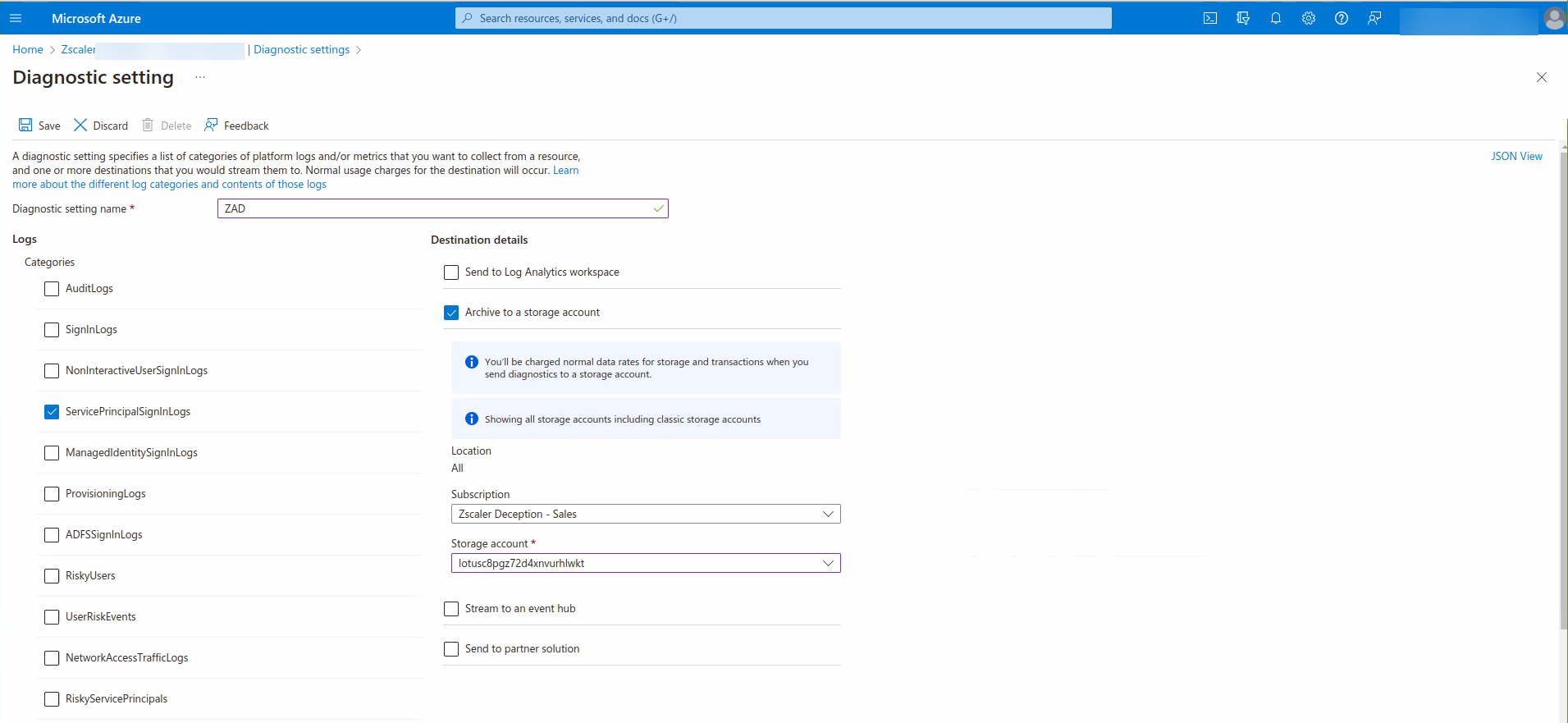The image size is (1568, 723).
Task: Open the Learn more about log categories link
Action: tap(169, 185)
